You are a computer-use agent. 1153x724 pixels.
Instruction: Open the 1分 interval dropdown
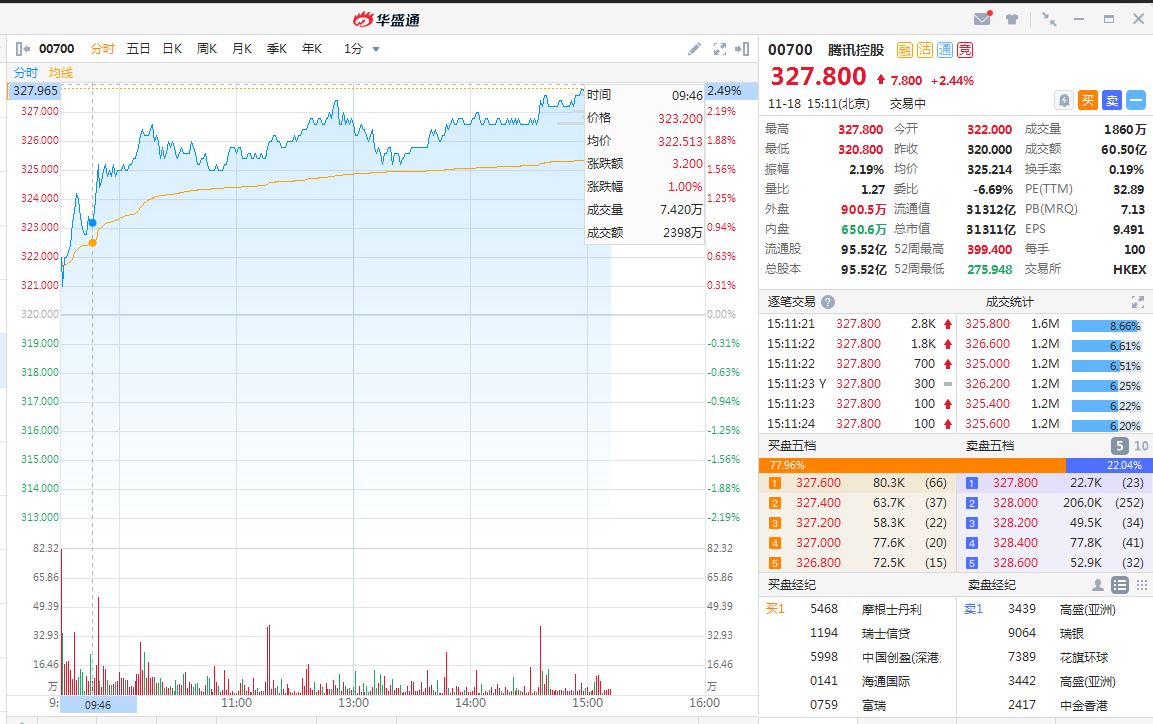coord(361,49)
